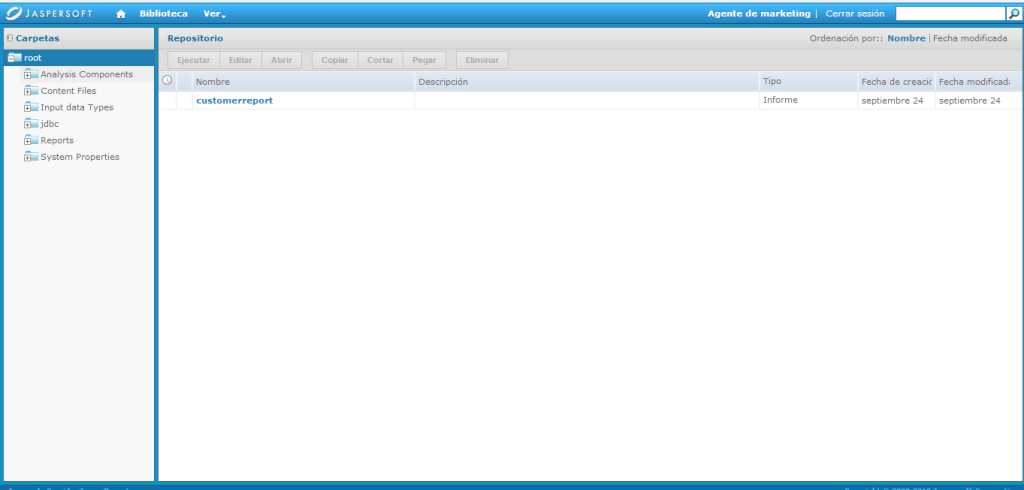Focus the search input field
The image size is (1024, 490).
[x=949, y=14]
